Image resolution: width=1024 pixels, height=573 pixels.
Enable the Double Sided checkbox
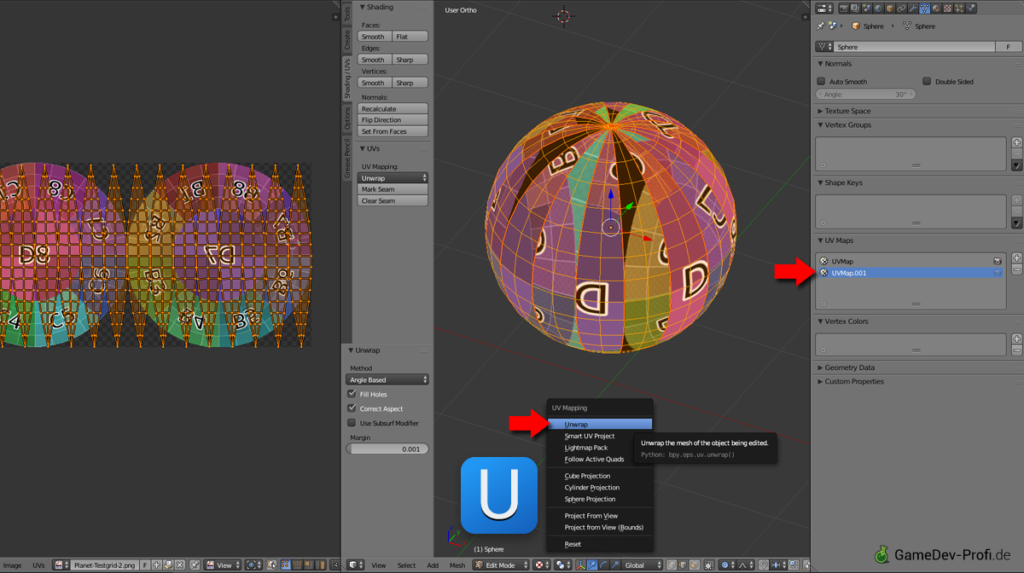[x=927, y=82]
